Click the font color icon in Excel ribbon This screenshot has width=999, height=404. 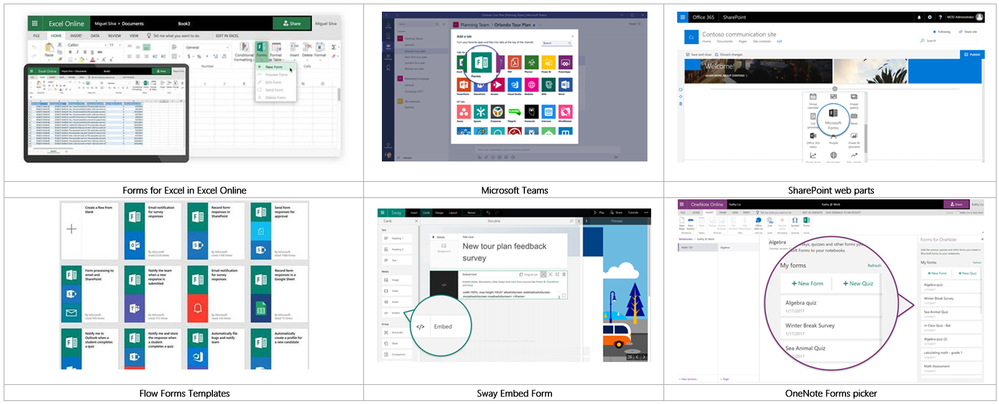pos(93,59)
